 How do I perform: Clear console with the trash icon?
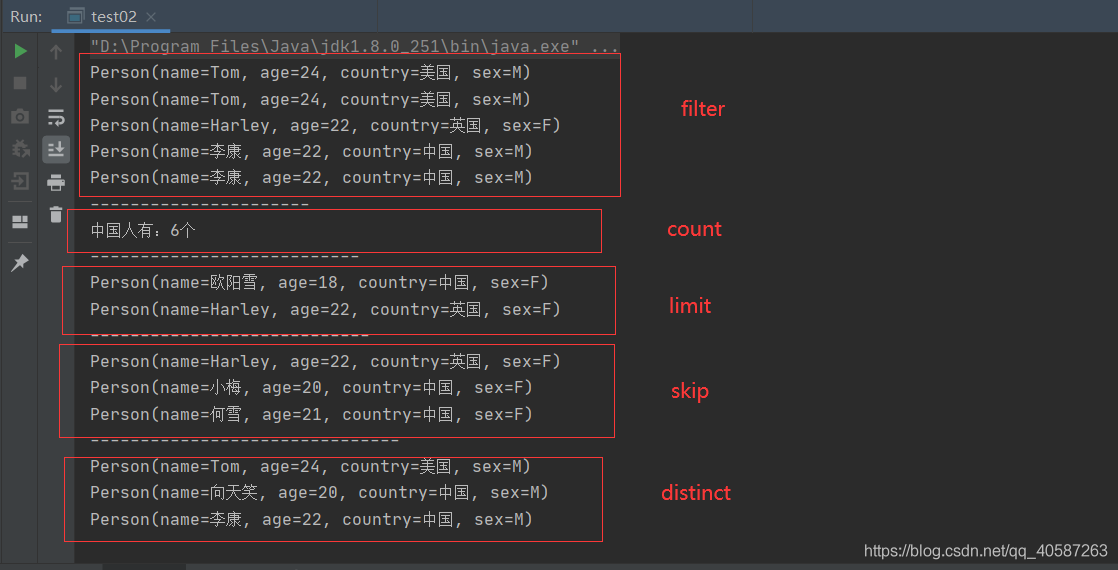[56, 214]
